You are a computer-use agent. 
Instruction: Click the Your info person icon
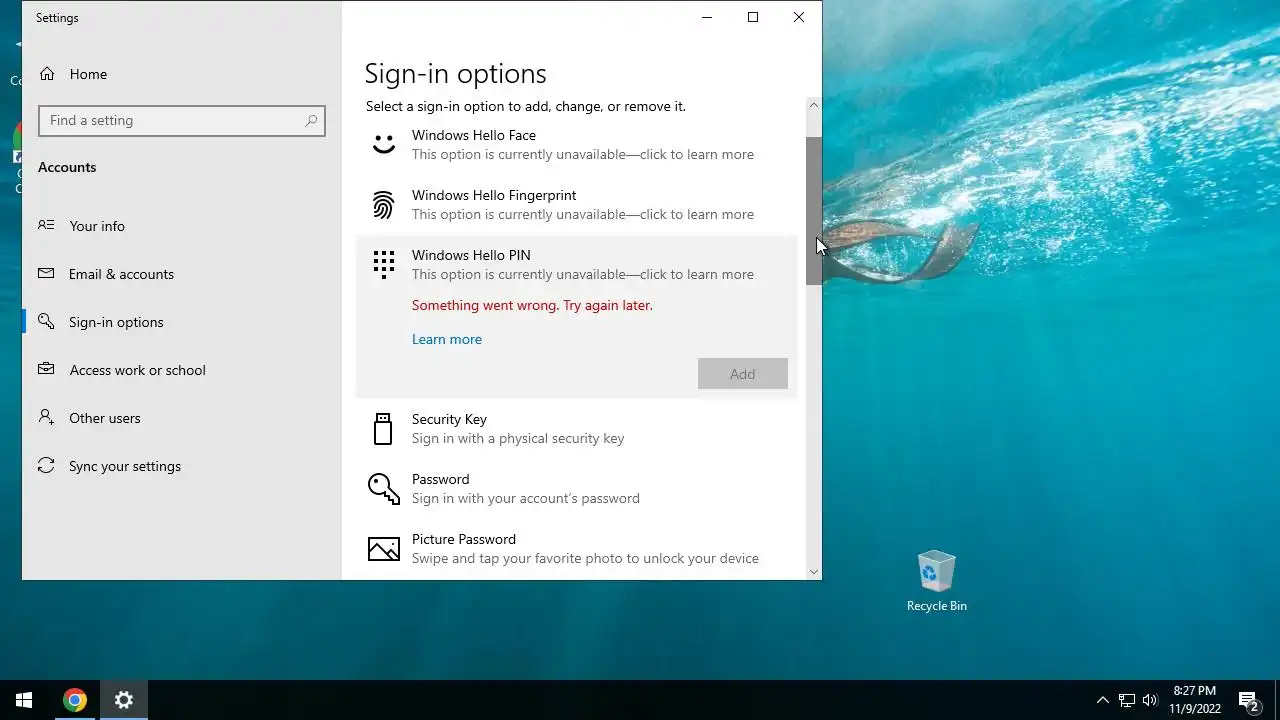[46, 226]
